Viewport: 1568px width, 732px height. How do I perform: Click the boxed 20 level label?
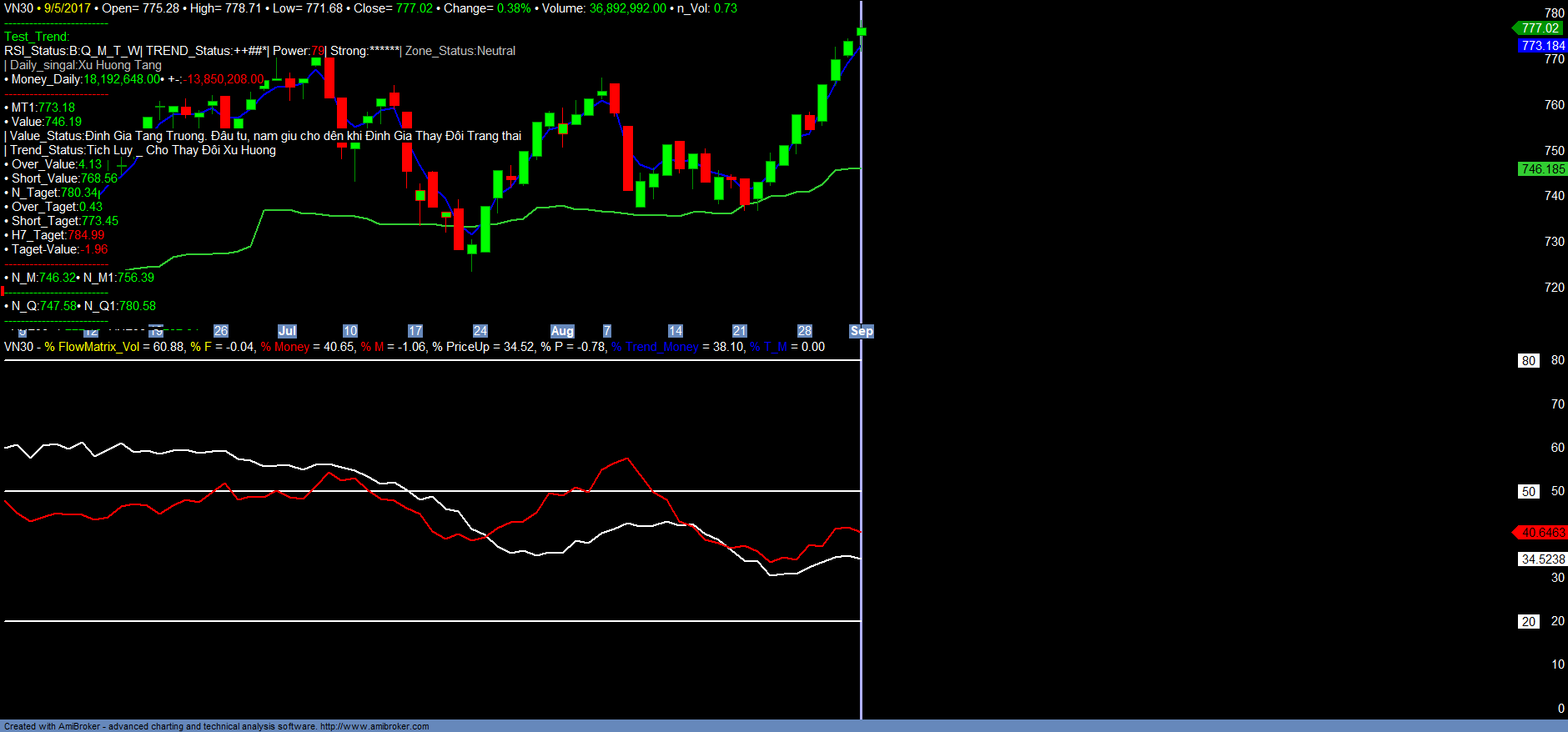1528,622
